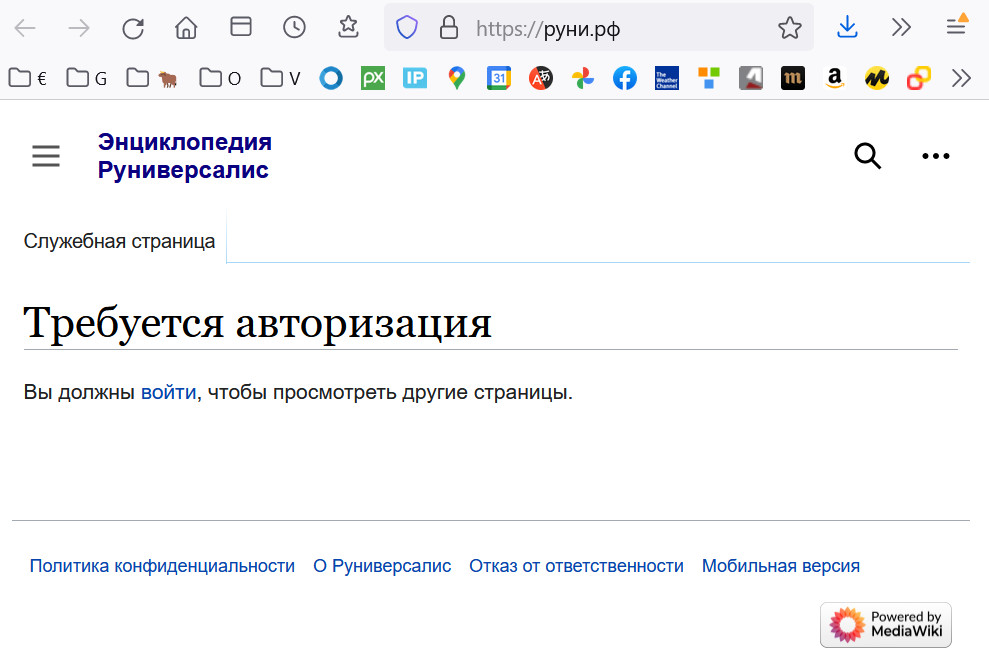Screen dimensions: 989x656
Task: Expand more toolbar tools chevron
Action: (901, 28)
